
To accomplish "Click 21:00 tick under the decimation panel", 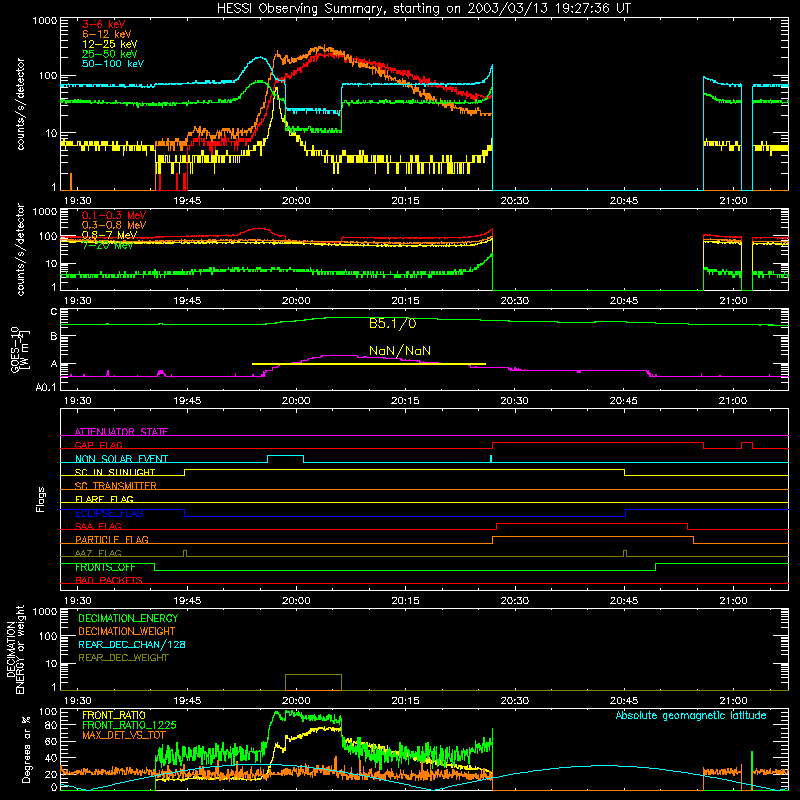I will 733,701.
